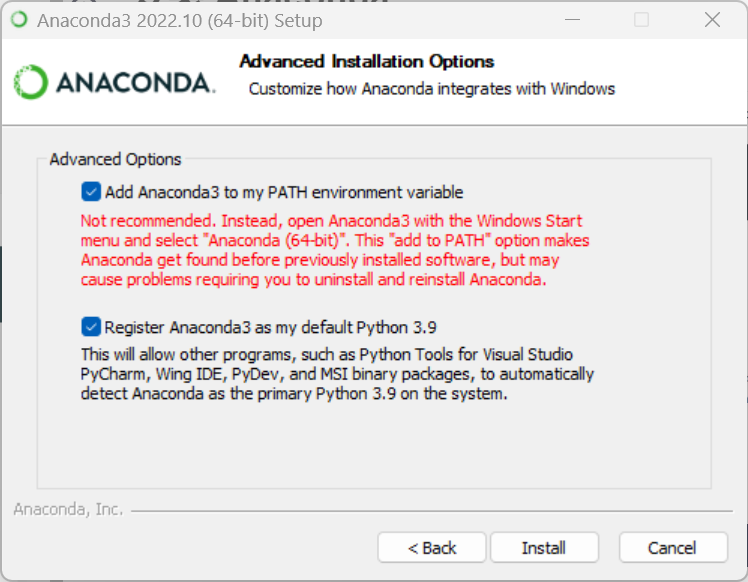
Task: Click the Advanced Installation Options heading
Action: pyautogui.click(x=366, y=62)
